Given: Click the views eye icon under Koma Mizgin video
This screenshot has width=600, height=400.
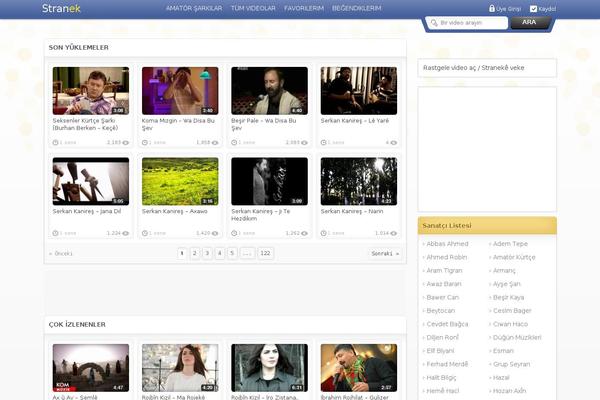Looking at the screenshot, I should 215,143.
